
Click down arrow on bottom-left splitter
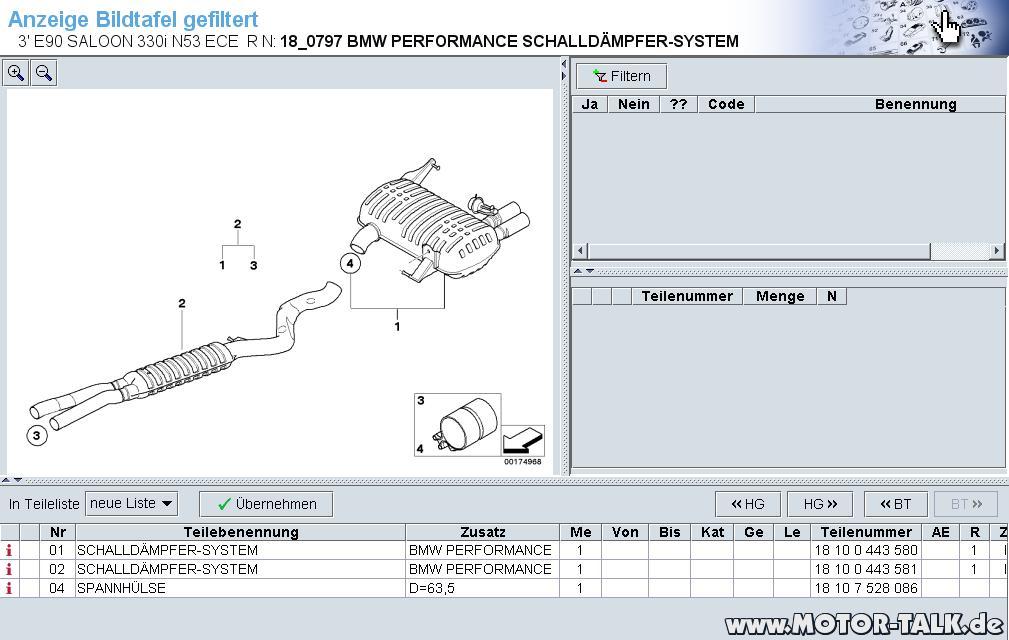click(x=17, y=480)
